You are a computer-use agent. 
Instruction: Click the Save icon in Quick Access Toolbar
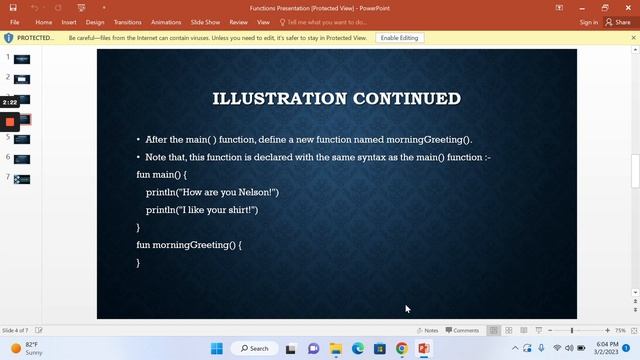[13, 8]
